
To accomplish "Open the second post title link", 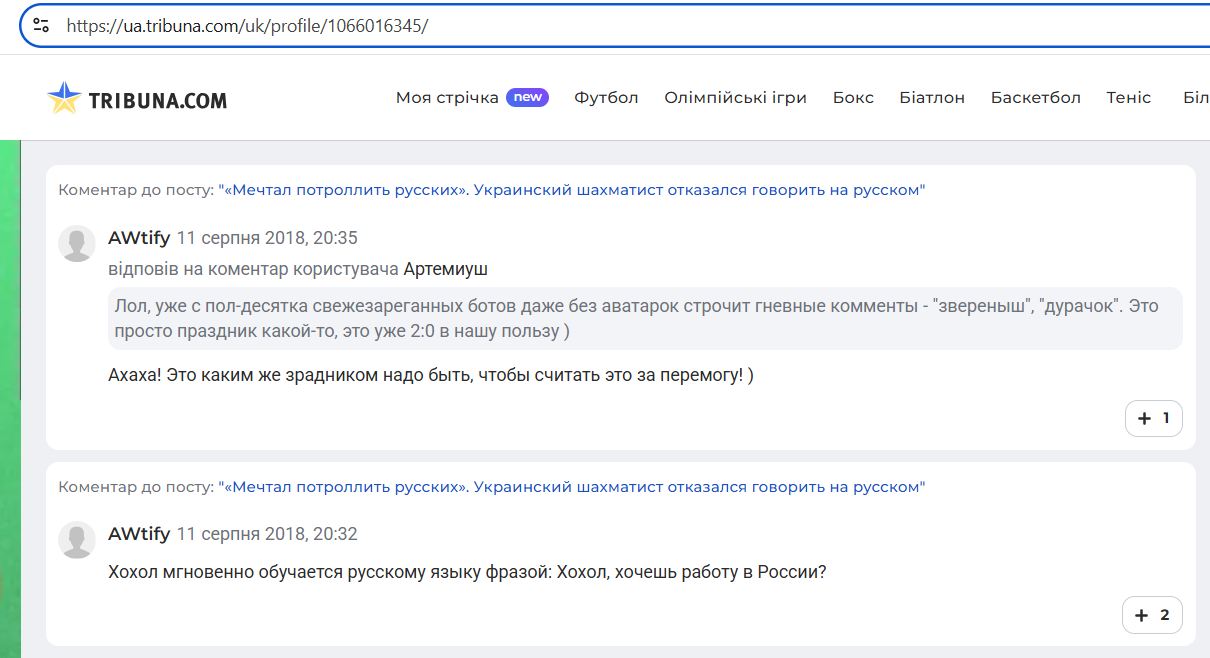I will pos(572,487).
